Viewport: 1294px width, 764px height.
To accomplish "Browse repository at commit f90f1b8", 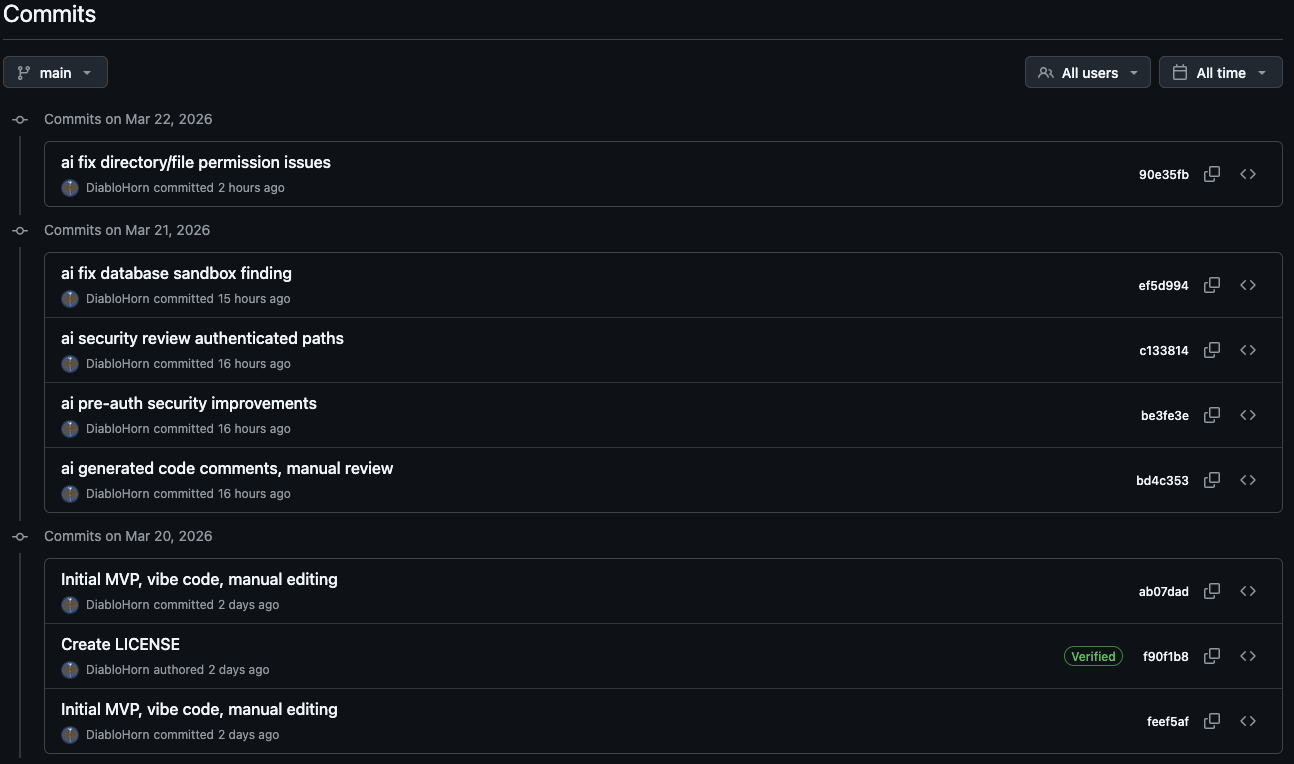I will (1248, 656).
